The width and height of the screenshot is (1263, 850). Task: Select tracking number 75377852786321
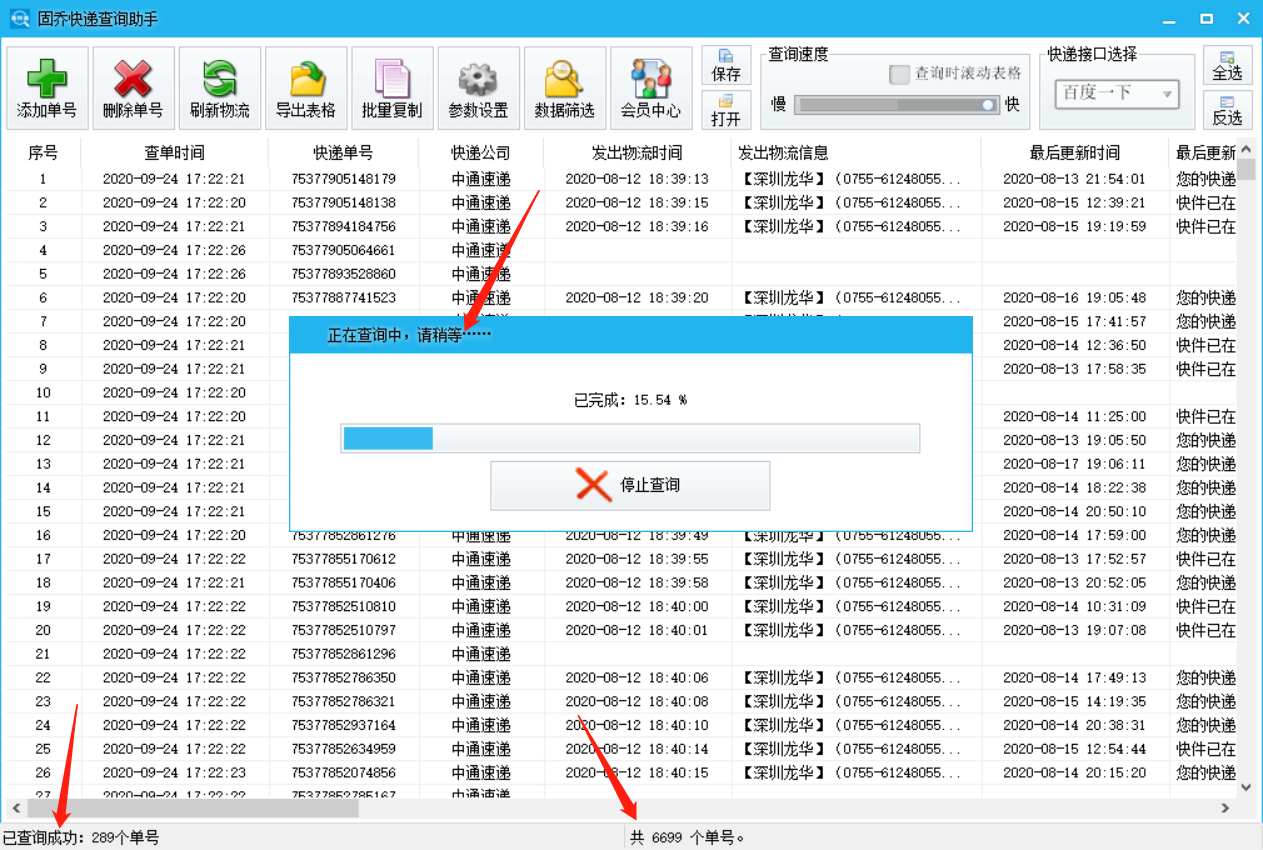click(343, 702)
